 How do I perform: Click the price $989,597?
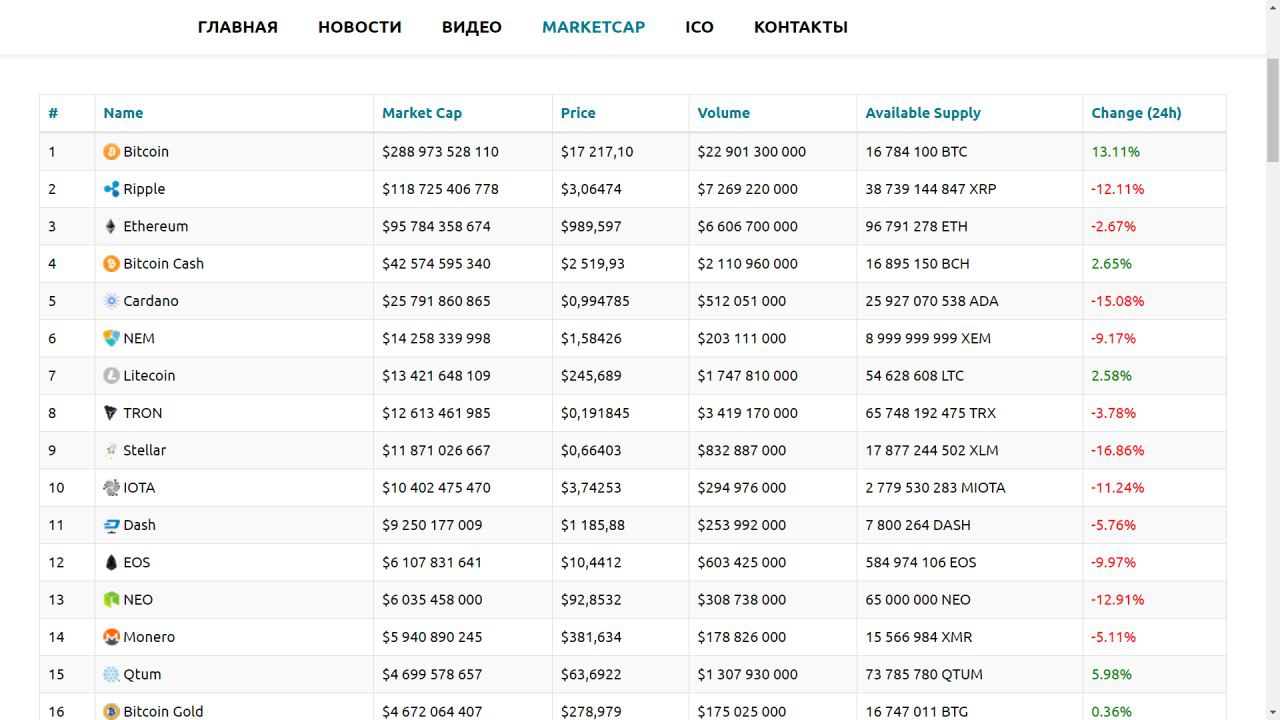coord(591,226)
